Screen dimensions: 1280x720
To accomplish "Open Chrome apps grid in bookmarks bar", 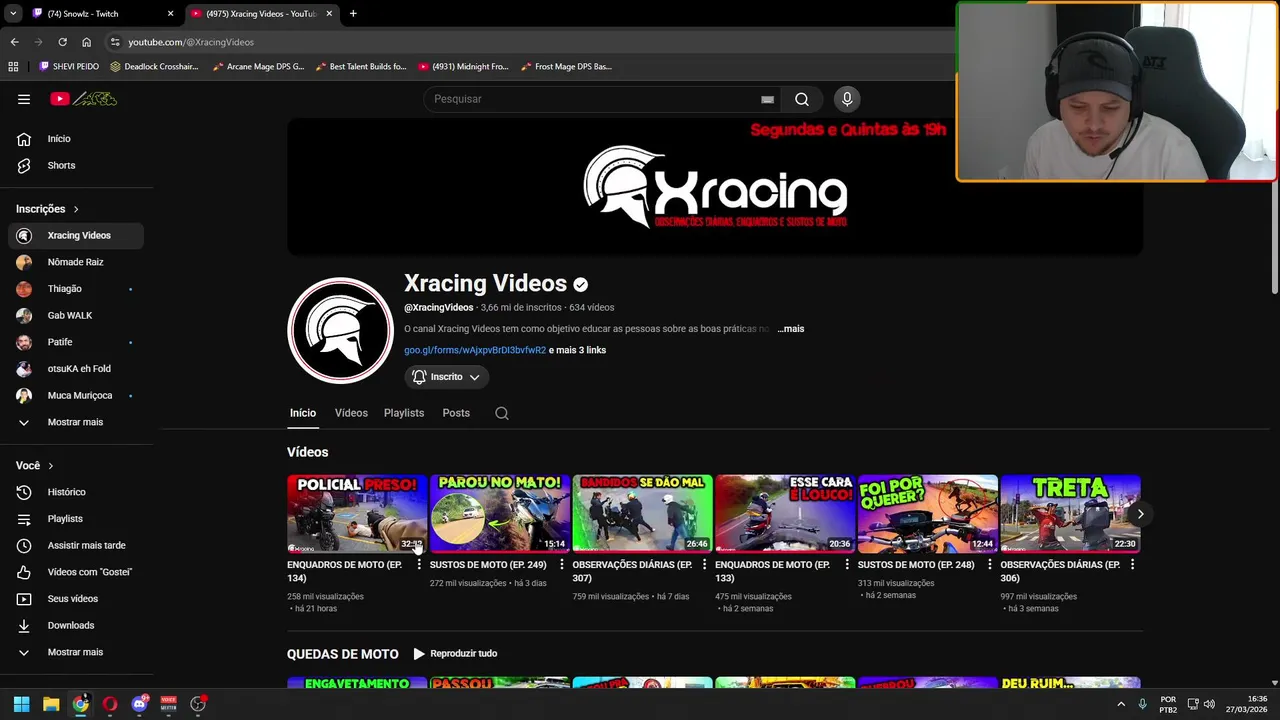I will coord(13,67).
